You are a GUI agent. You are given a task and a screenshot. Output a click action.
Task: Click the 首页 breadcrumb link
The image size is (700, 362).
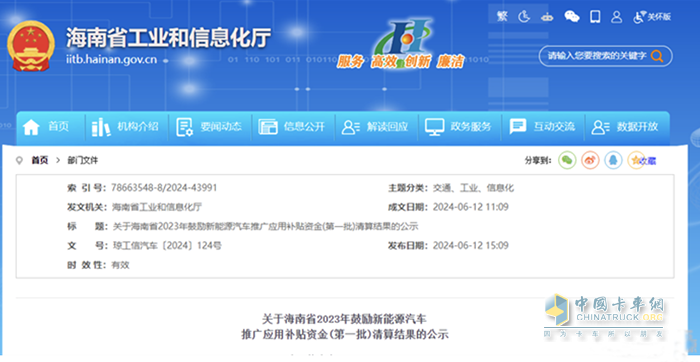coord(39,160)
